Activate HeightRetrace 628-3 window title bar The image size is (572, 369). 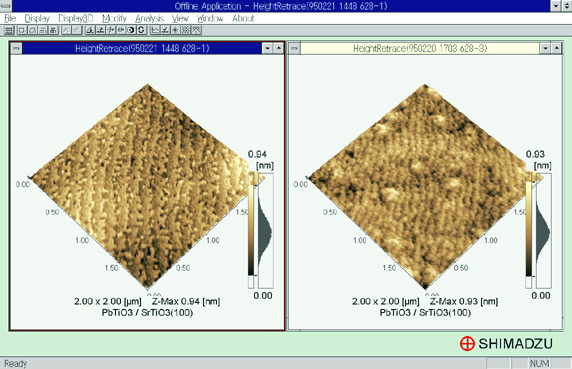click(420, 48)
